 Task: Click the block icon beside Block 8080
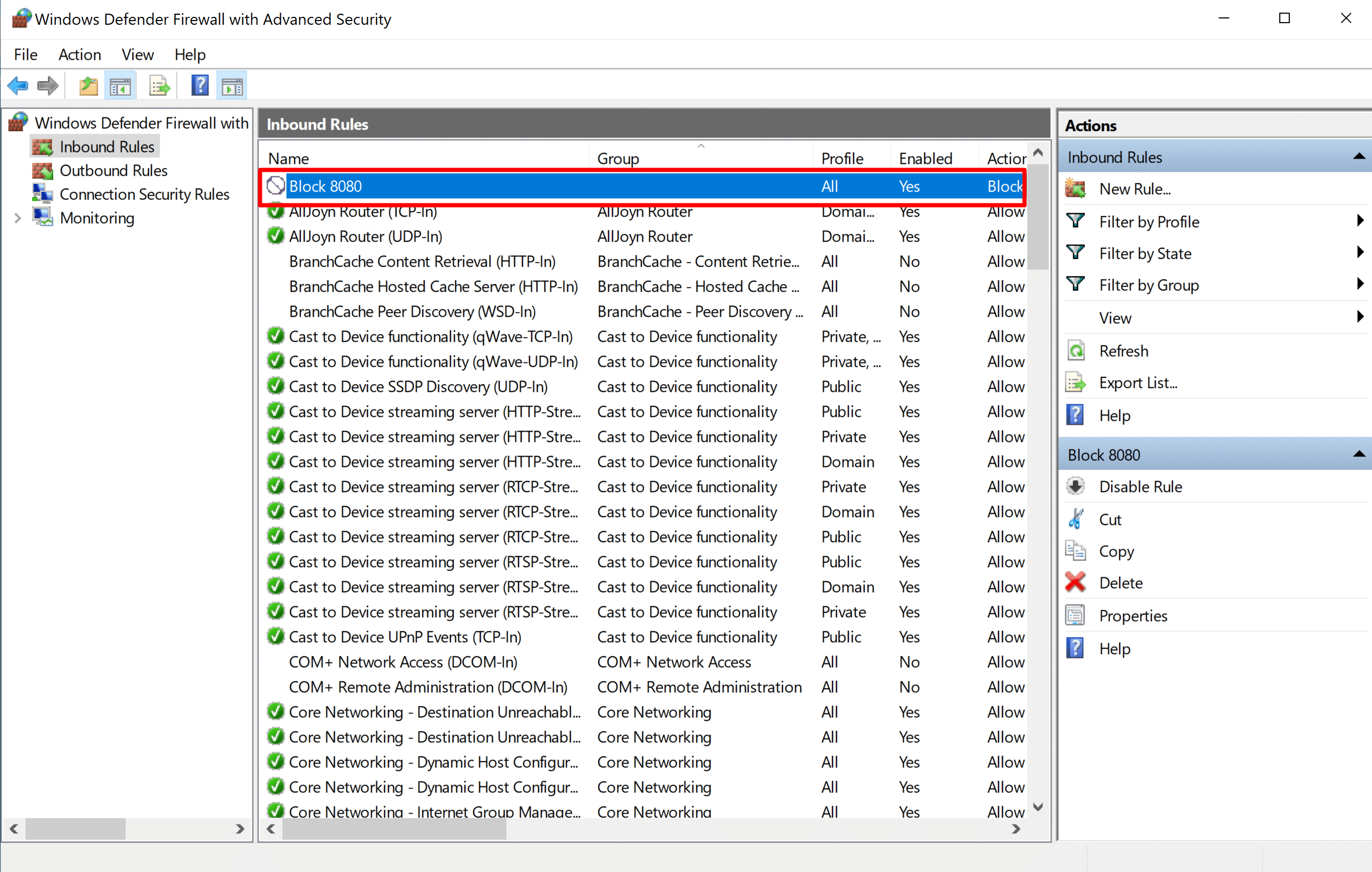276,186
